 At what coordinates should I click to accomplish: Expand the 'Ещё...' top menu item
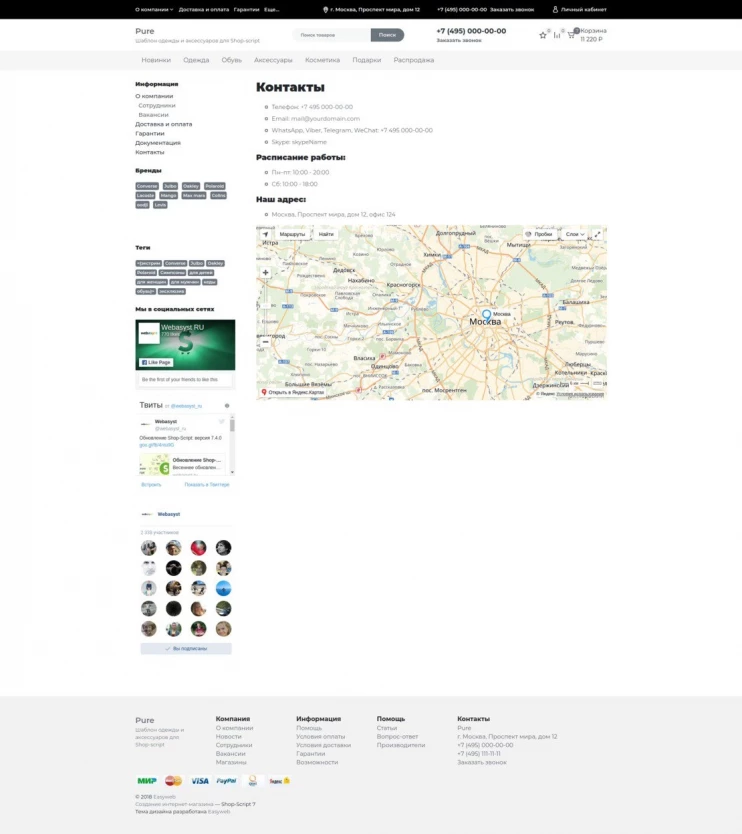click(x=272, y=9)
